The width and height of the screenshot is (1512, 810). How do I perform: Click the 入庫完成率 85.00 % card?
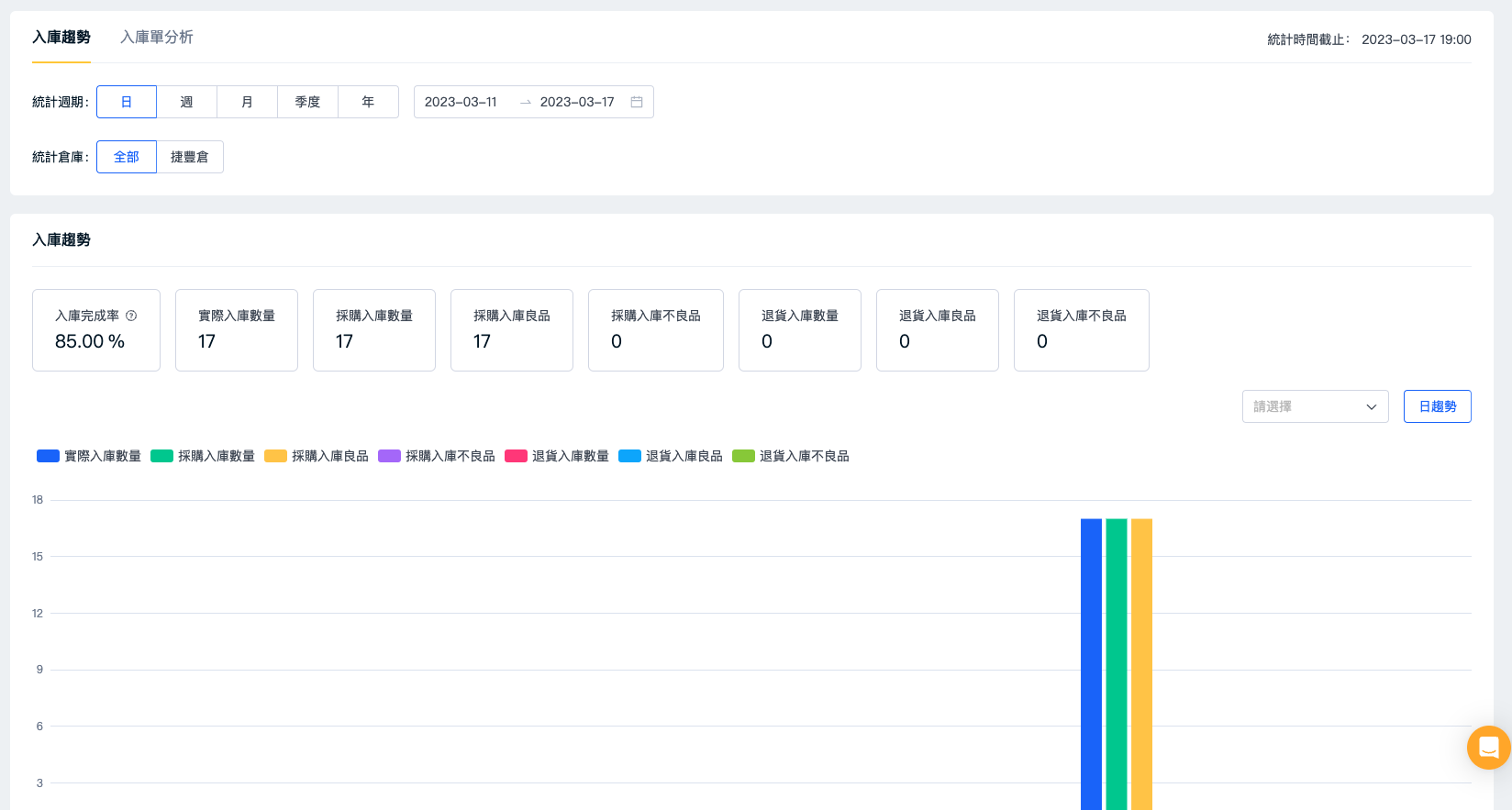(x=96, y=330)
